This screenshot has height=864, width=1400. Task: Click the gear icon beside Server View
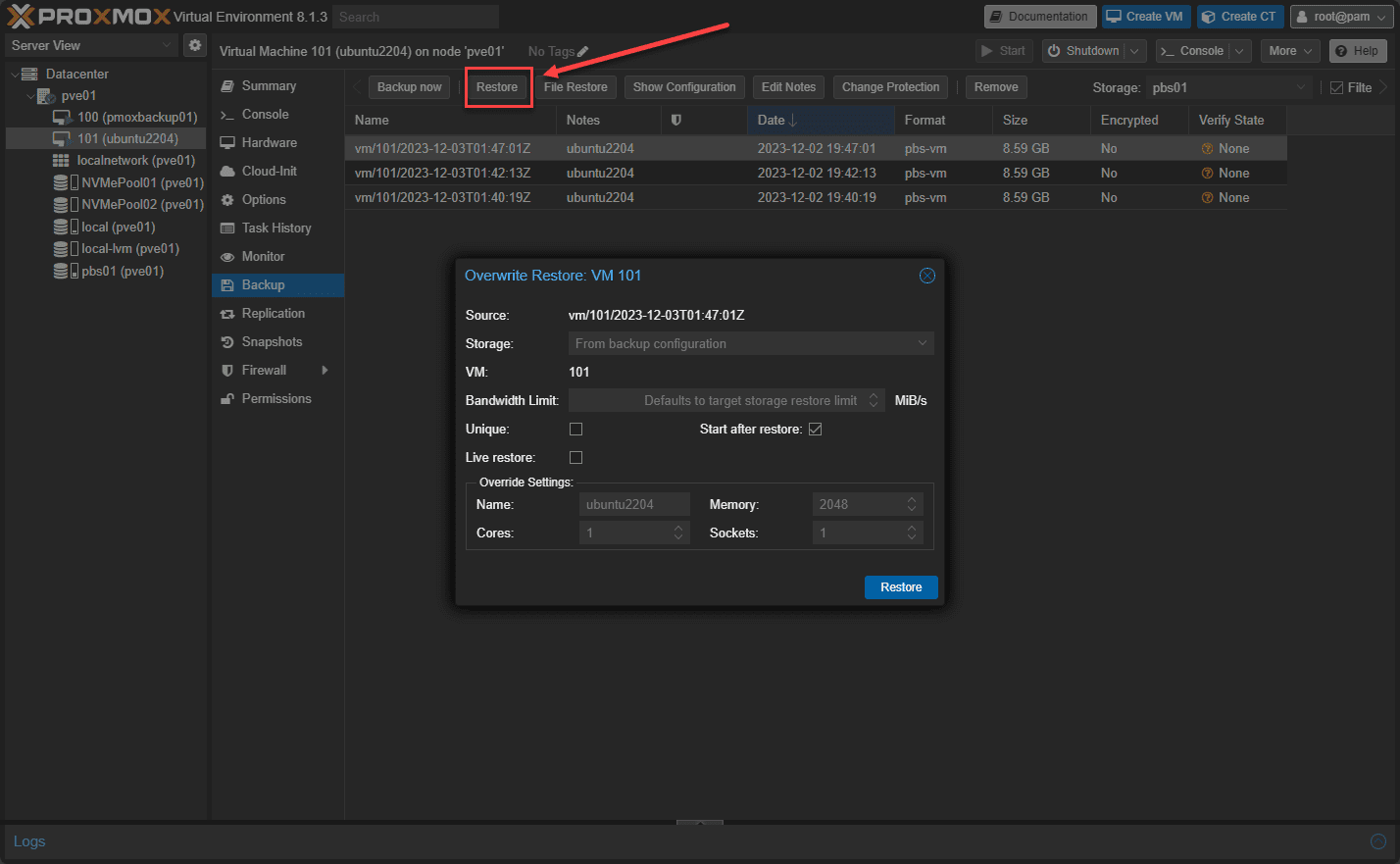[195, 45]
